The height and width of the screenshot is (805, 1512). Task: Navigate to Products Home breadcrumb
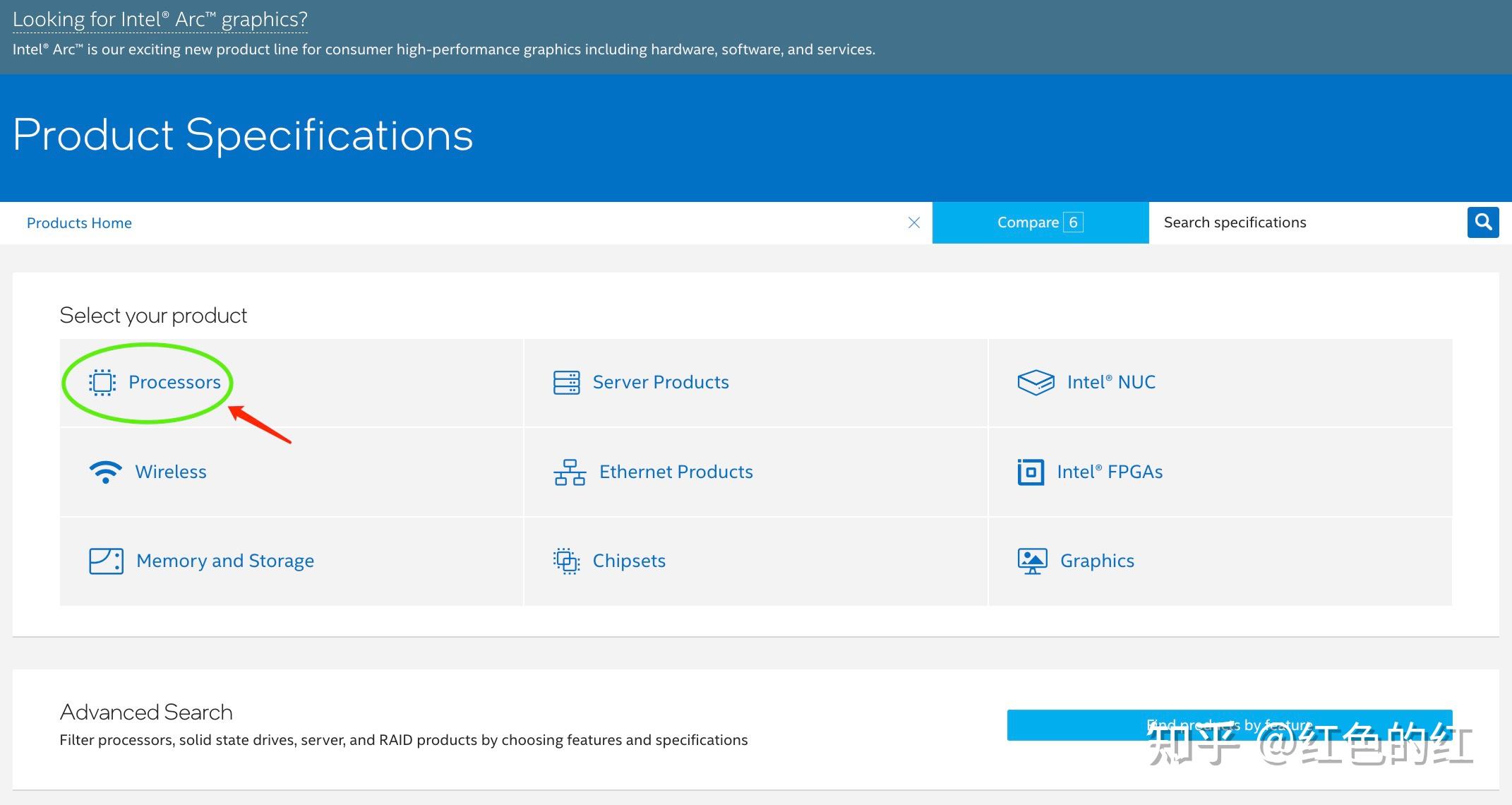coord(79,223)
